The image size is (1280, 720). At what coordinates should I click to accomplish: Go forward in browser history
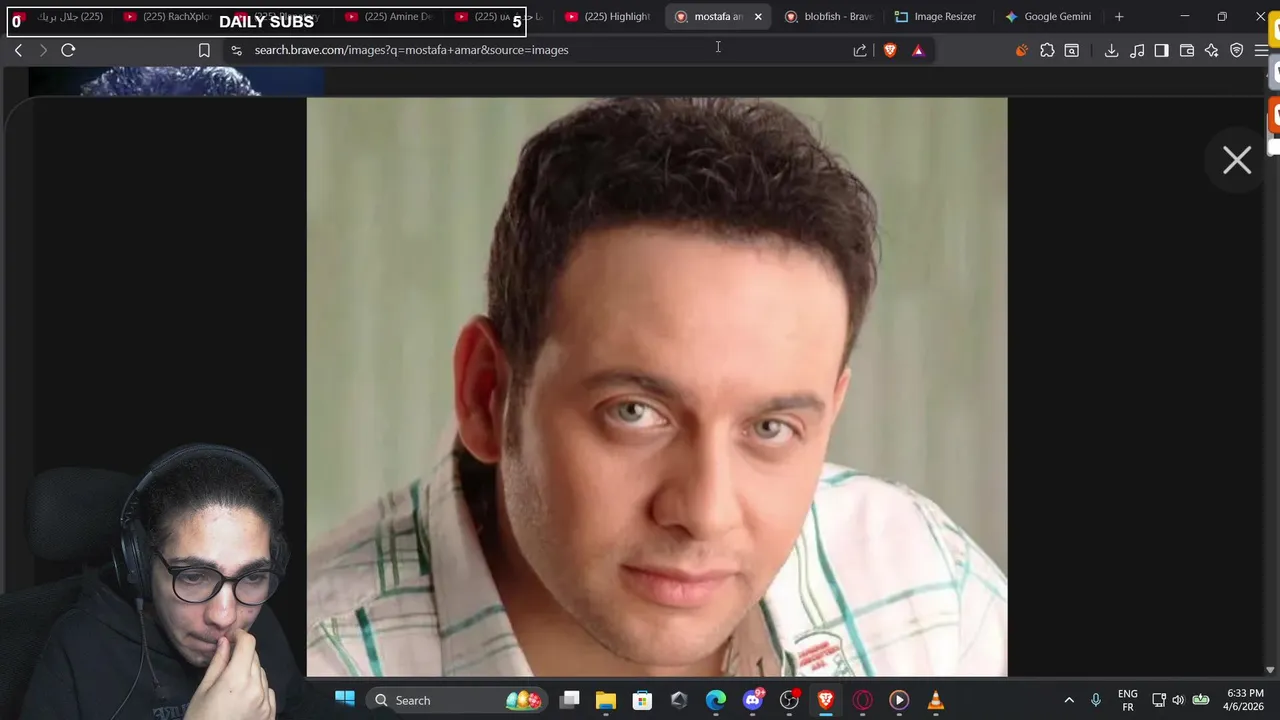point(43,50)
